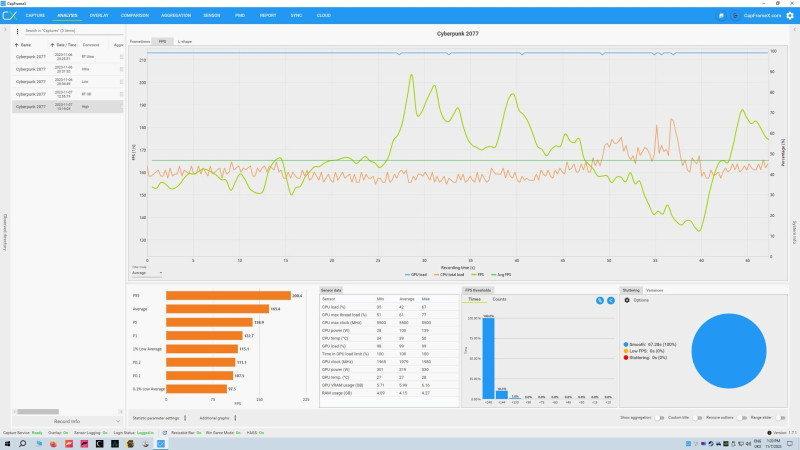The image size is (800, 450).
Task: Click the P95 orange bar
Action: [228, 296]
